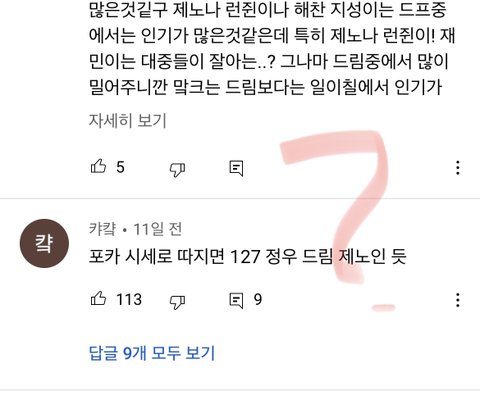
Task: Click the like count 5 on the top comment
Action: 120,167
